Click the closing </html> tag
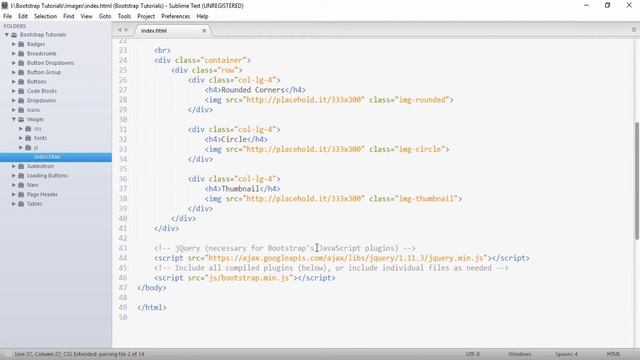This screenshot has width=640, height=360. 152,307
